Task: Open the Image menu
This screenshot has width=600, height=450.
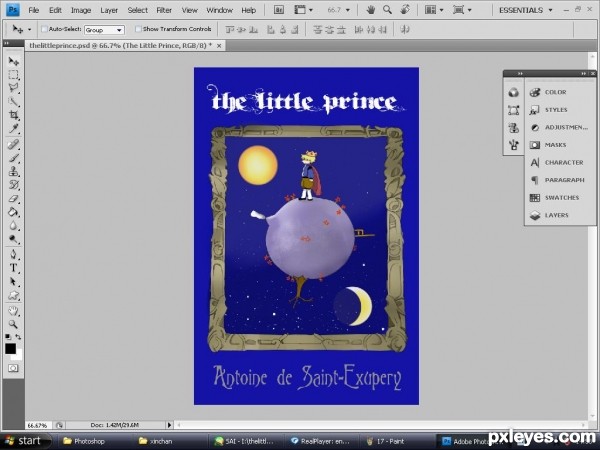Action: (81, 10)
